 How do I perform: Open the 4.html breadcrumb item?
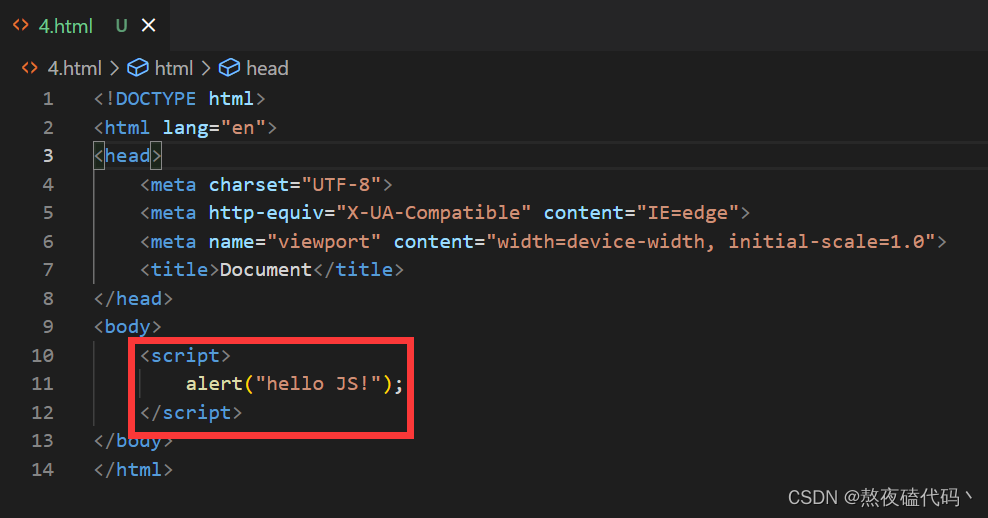(x=74, y=68)
